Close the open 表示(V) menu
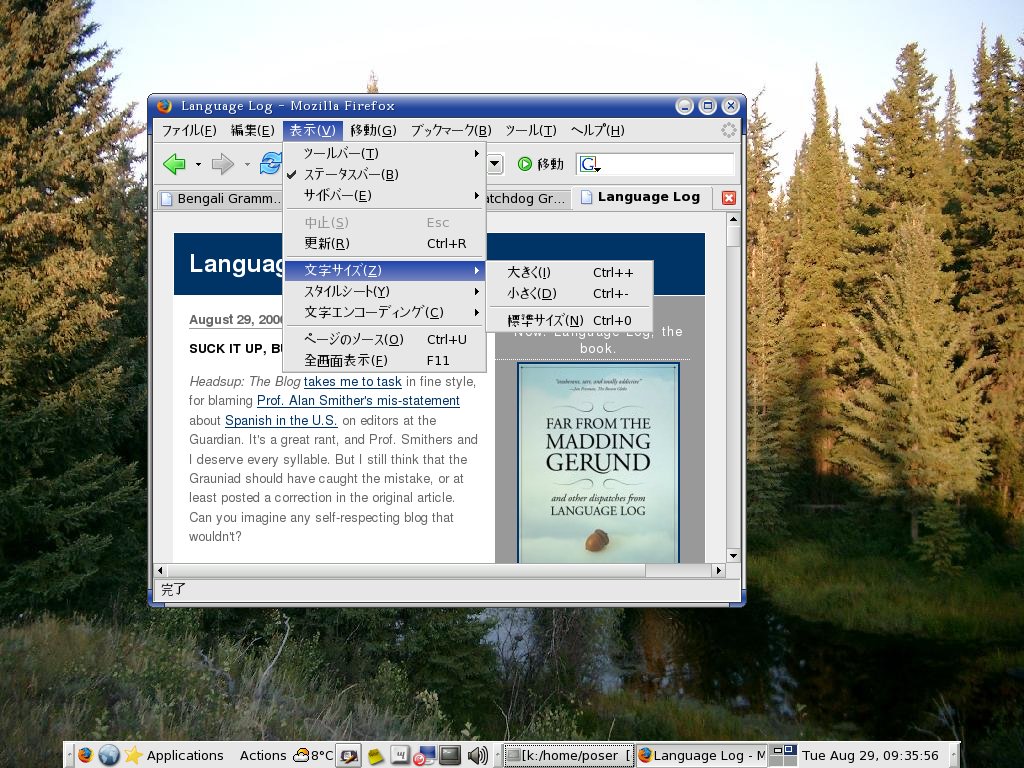This screenshot has width=1024, height=768. click(312, 131)
